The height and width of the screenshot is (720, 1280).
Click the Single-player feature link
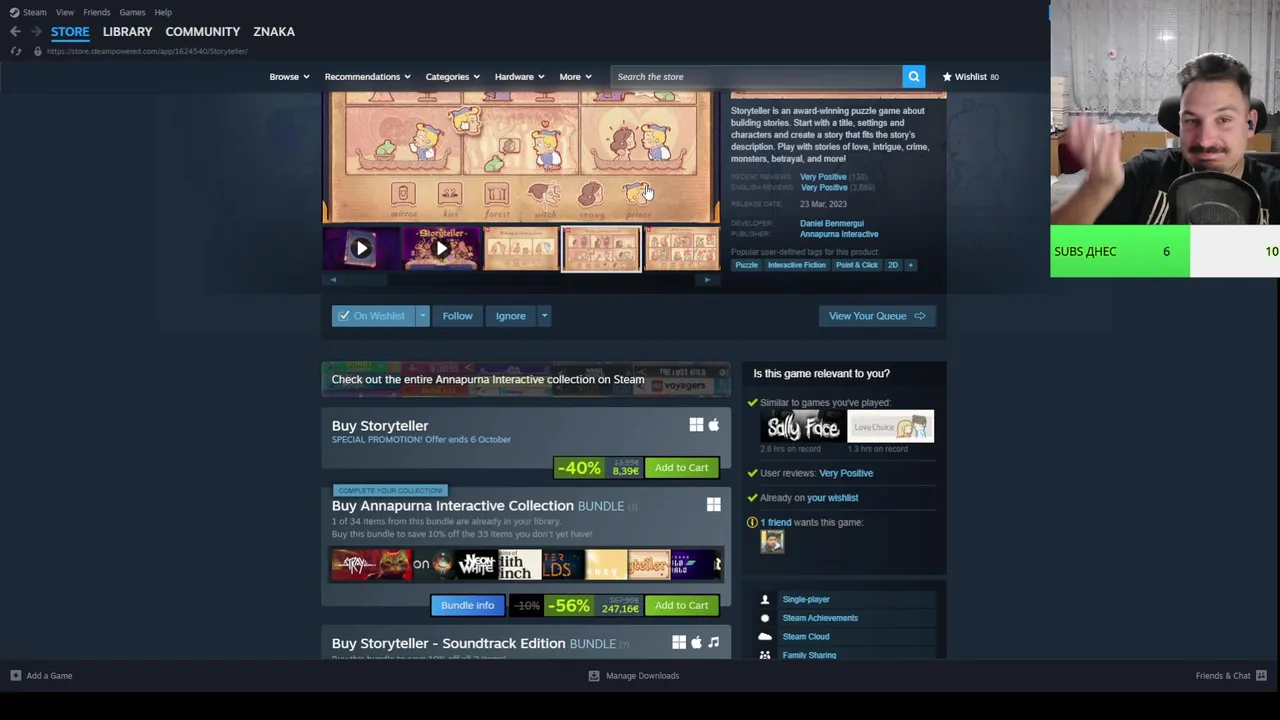click(x=806, y=600)
